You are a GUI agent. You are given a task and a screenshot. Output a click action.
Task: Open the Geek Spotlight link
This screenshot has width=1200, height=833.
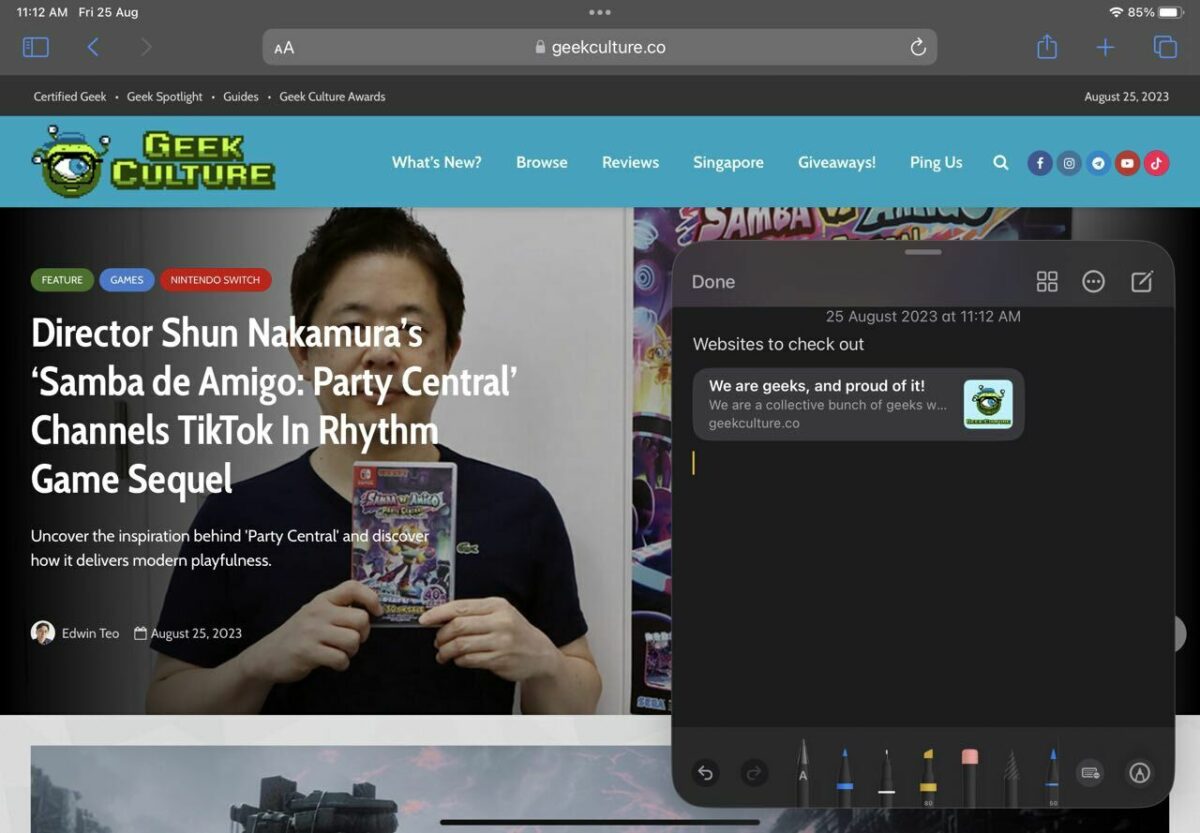pos(164,97)
